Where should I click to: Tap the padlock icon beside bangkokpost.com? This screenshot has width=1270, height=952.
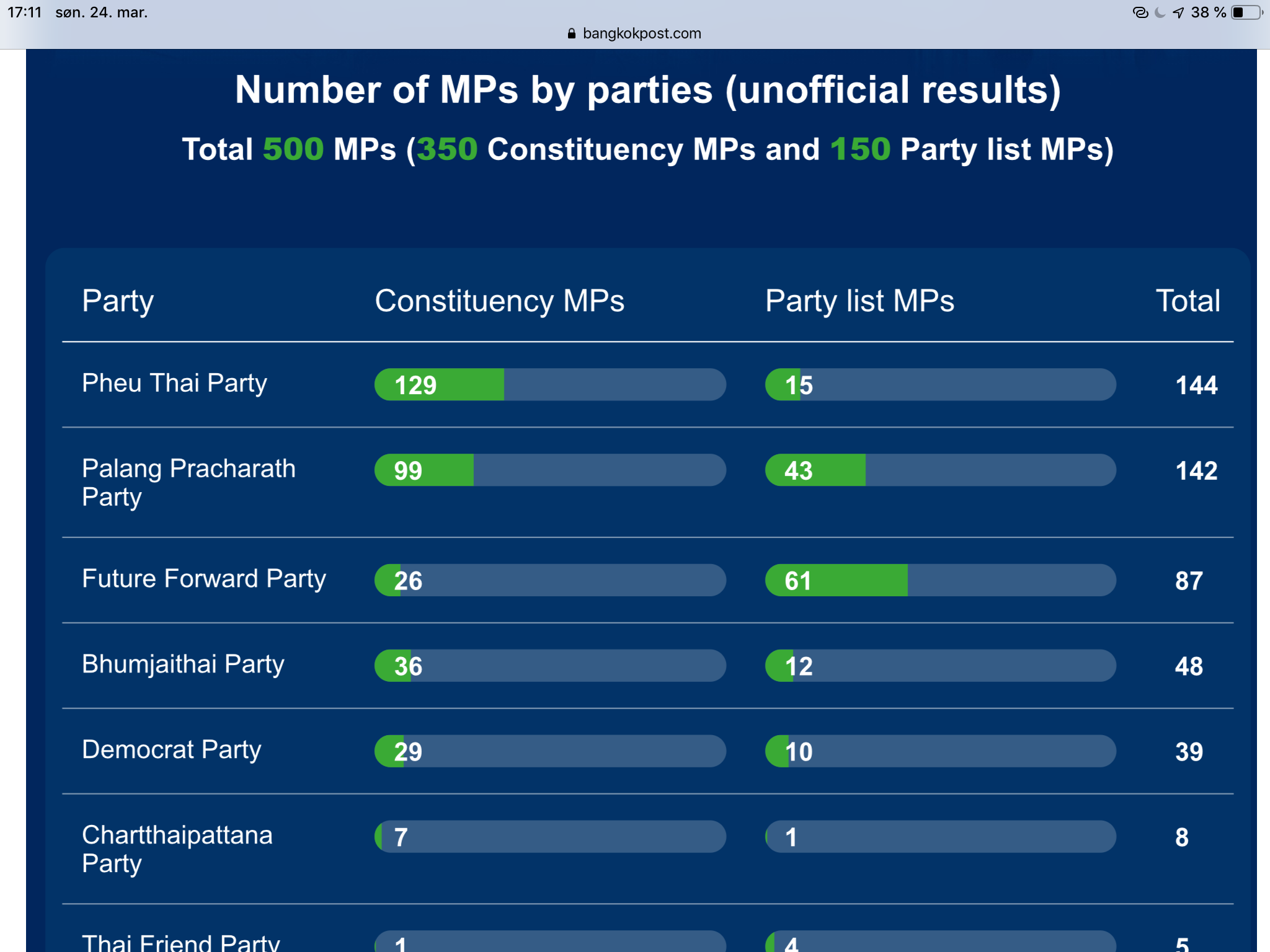(x=571, y=33)
